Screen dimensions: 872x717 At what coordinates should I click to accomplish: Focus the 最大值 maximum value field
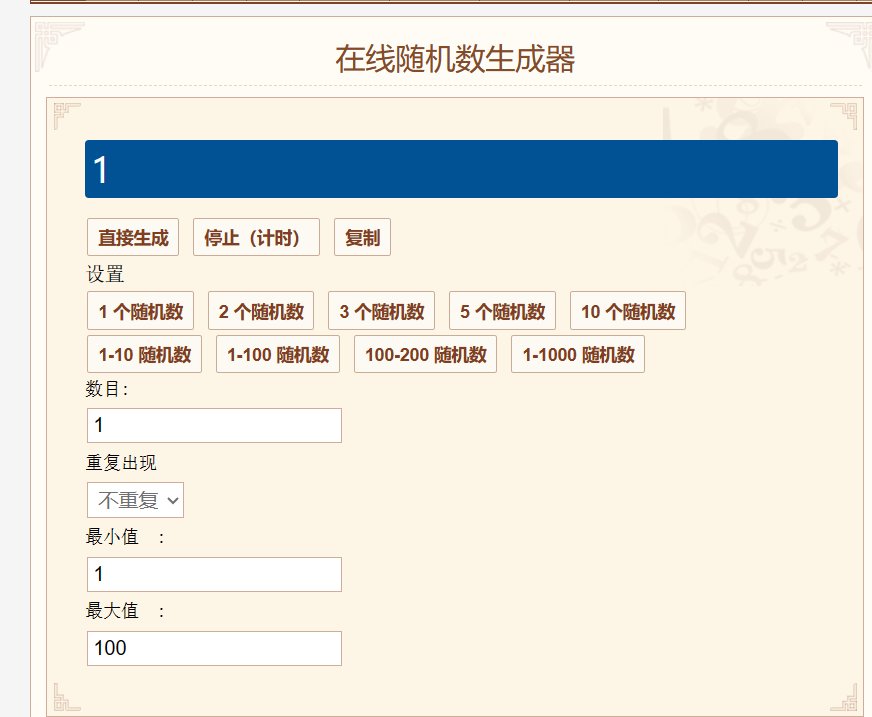(x=214, y=648)
